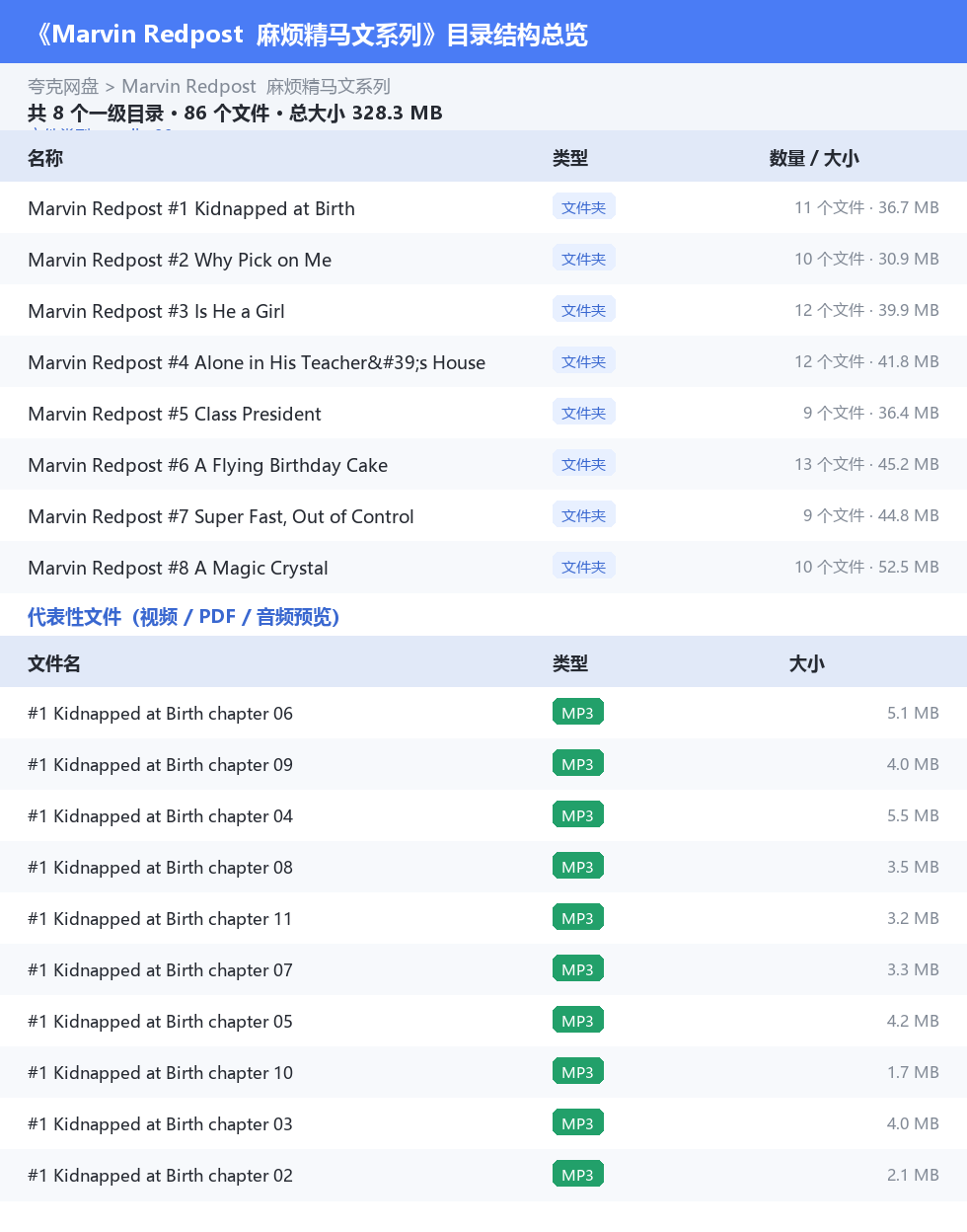Screen dimensions: 967x1232
Task: Click the 3.3 MB size of chapter 07
Action: point(913,969)
